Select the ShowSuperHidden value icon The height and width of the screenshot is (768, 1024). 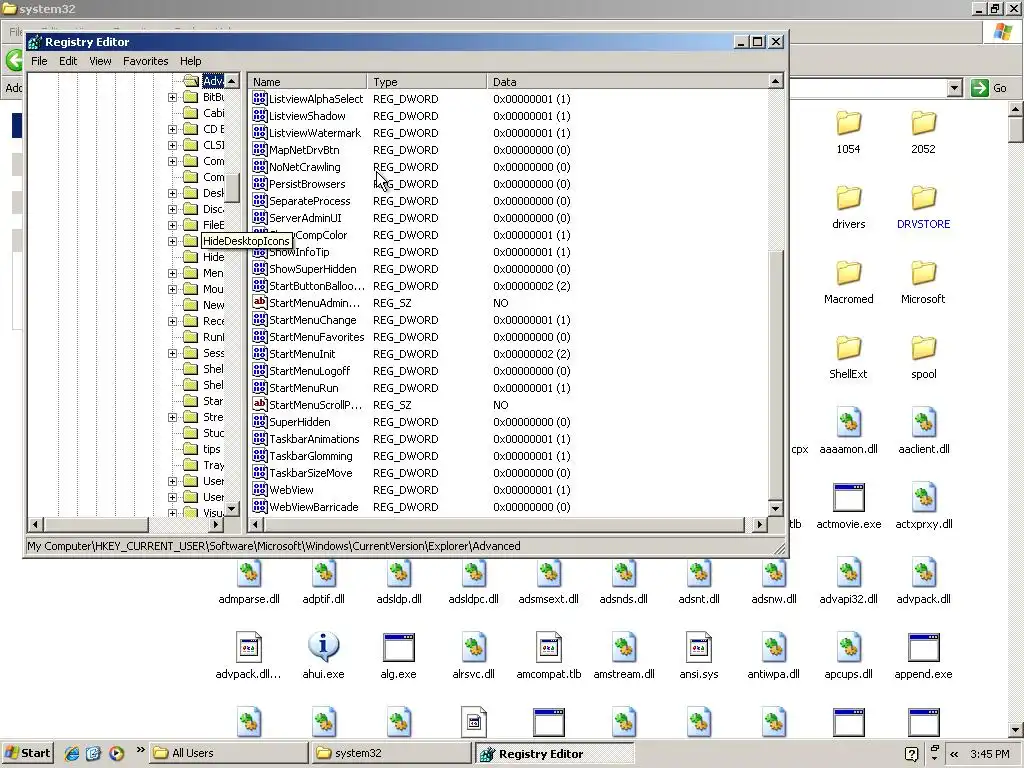pos(259,268)
